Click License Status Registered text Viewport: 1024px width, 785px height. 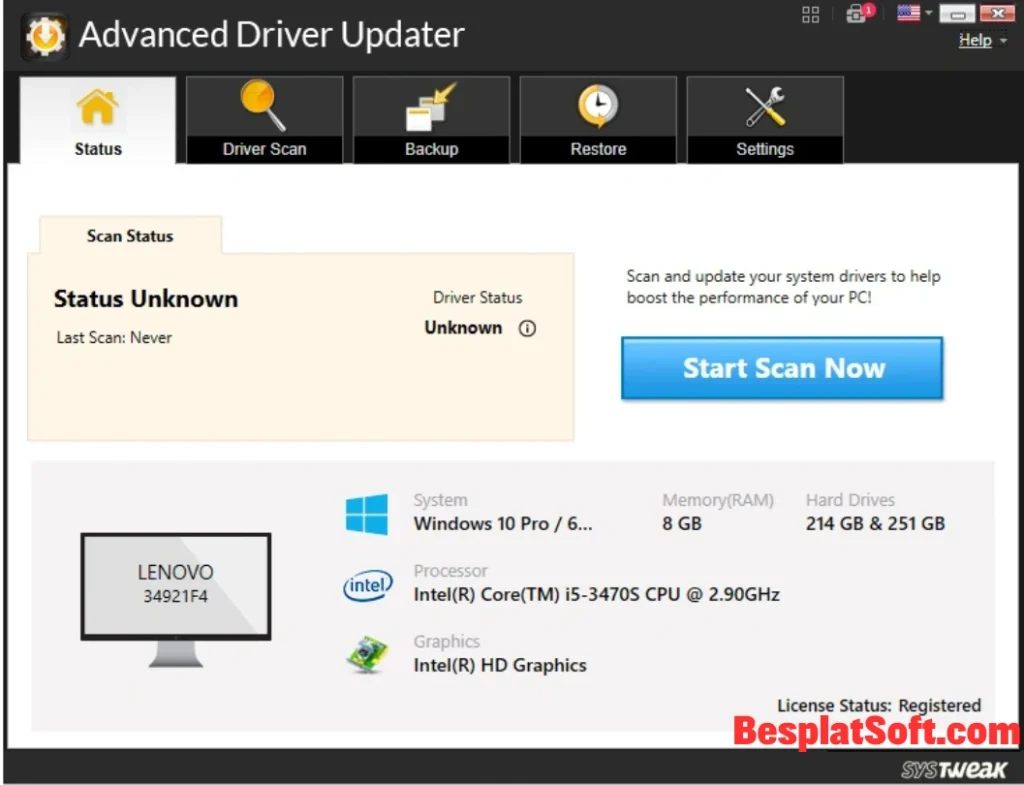pos(880,705)
